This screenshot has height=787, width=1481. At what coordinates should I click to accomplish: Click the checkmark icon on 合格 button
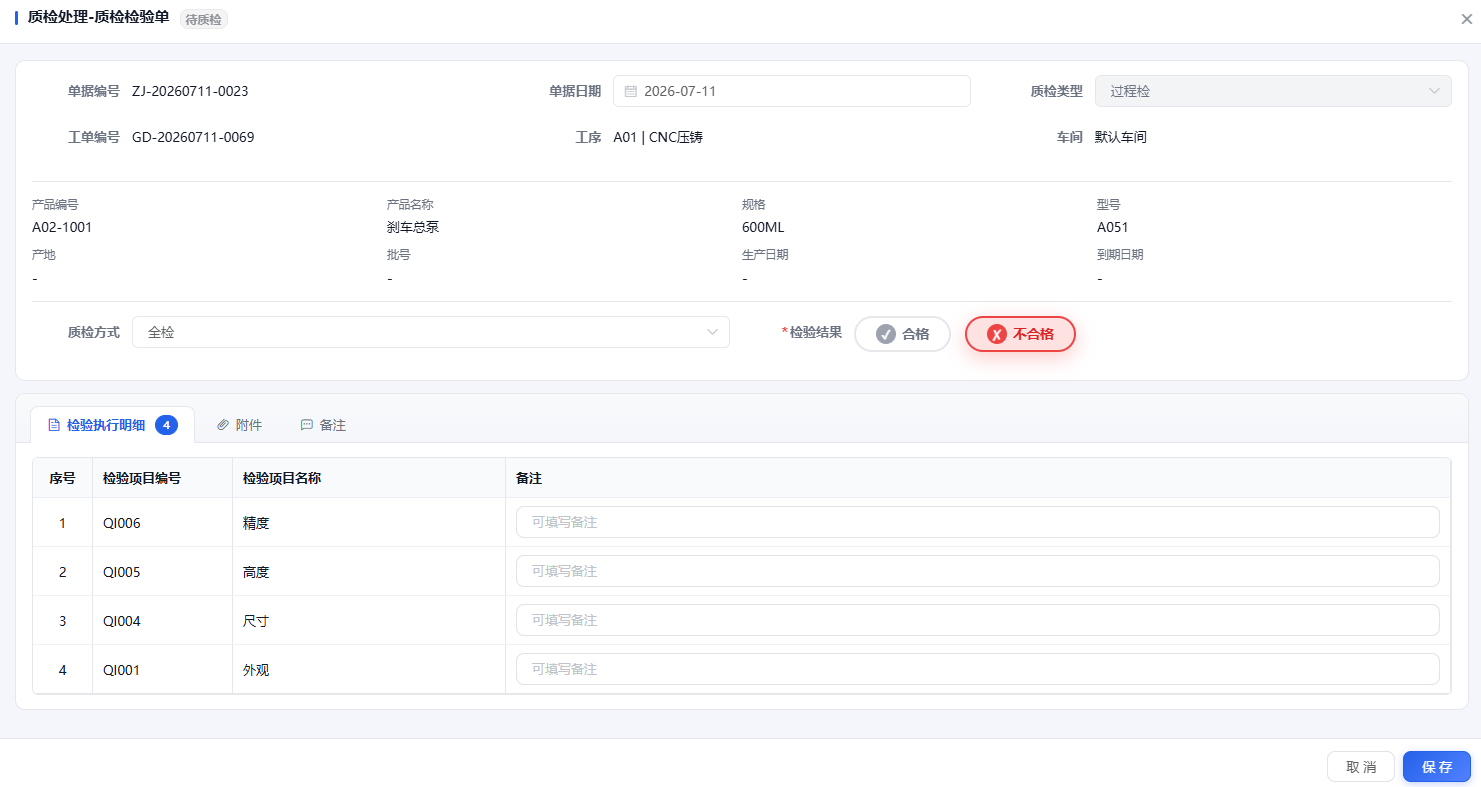(x=885, y=334)
